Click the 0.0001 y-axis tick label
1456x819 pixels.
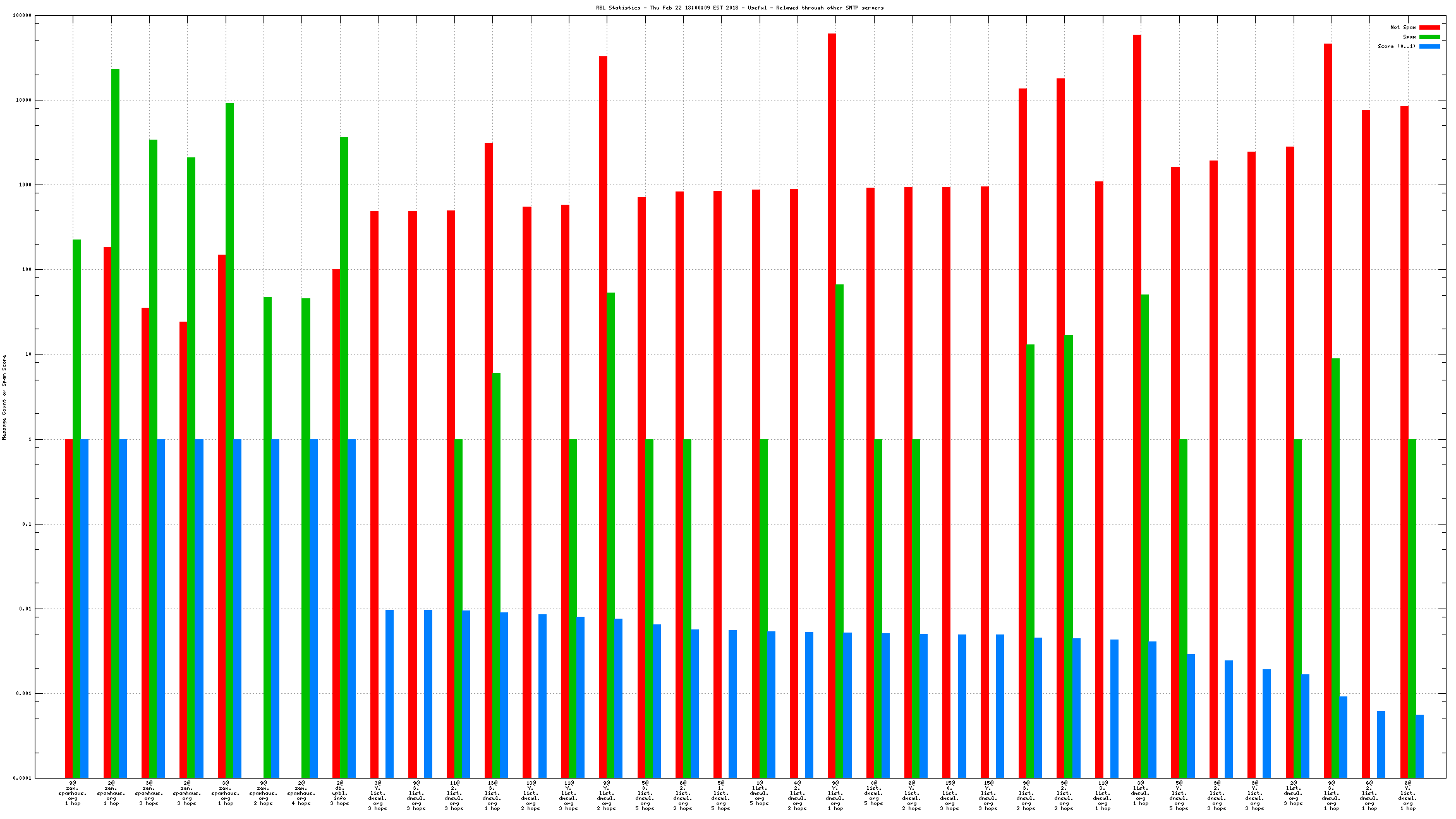pos(23,778)
